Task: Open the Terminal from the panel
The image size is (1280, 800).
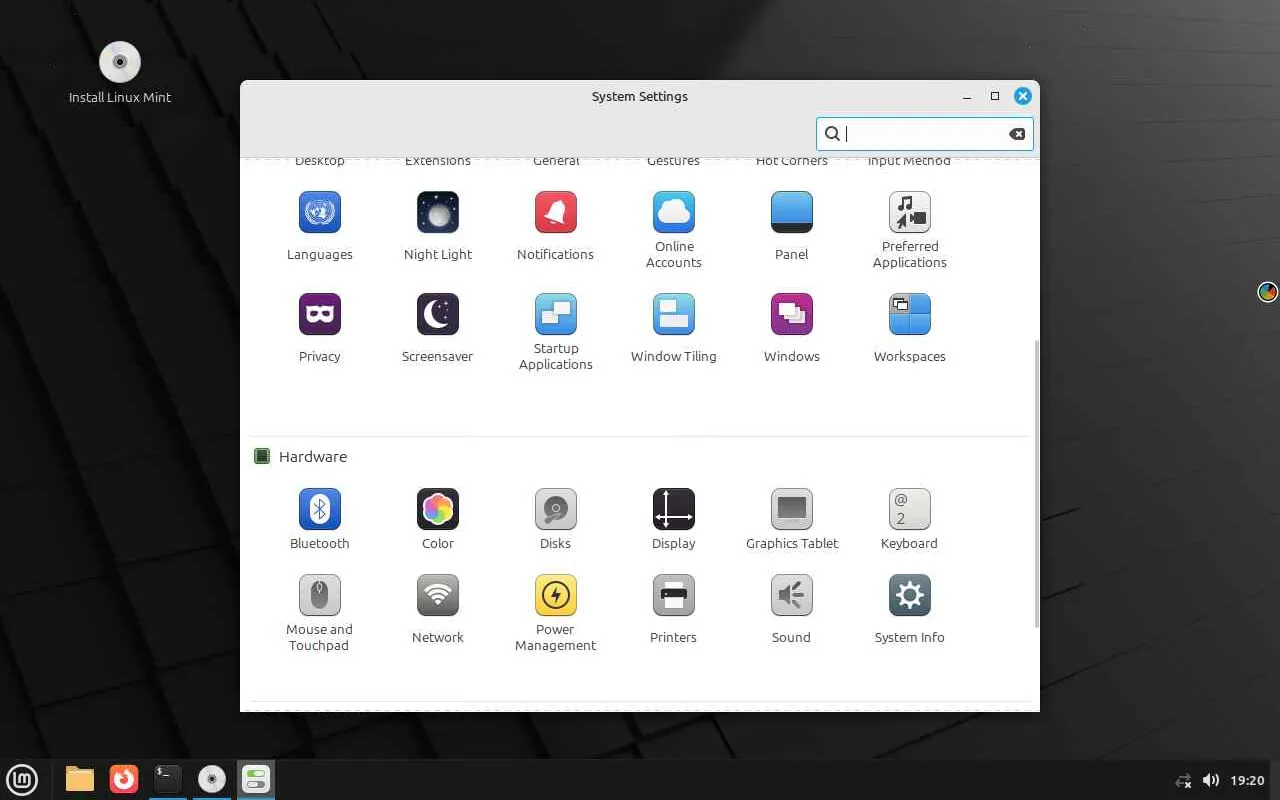Action: tap(168, 779)
